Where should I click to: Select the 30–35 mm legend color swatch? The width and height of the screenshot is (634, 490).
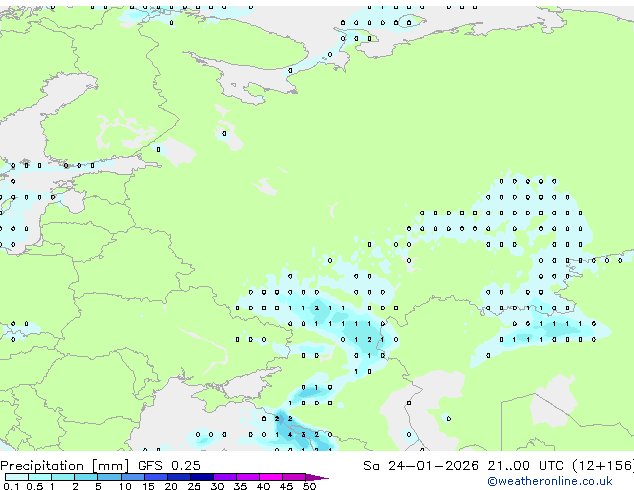225,477
